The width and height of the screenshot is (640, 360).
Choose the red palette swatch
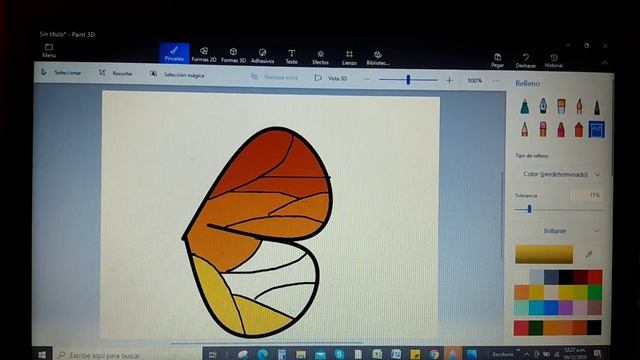(x=595, y=277)
